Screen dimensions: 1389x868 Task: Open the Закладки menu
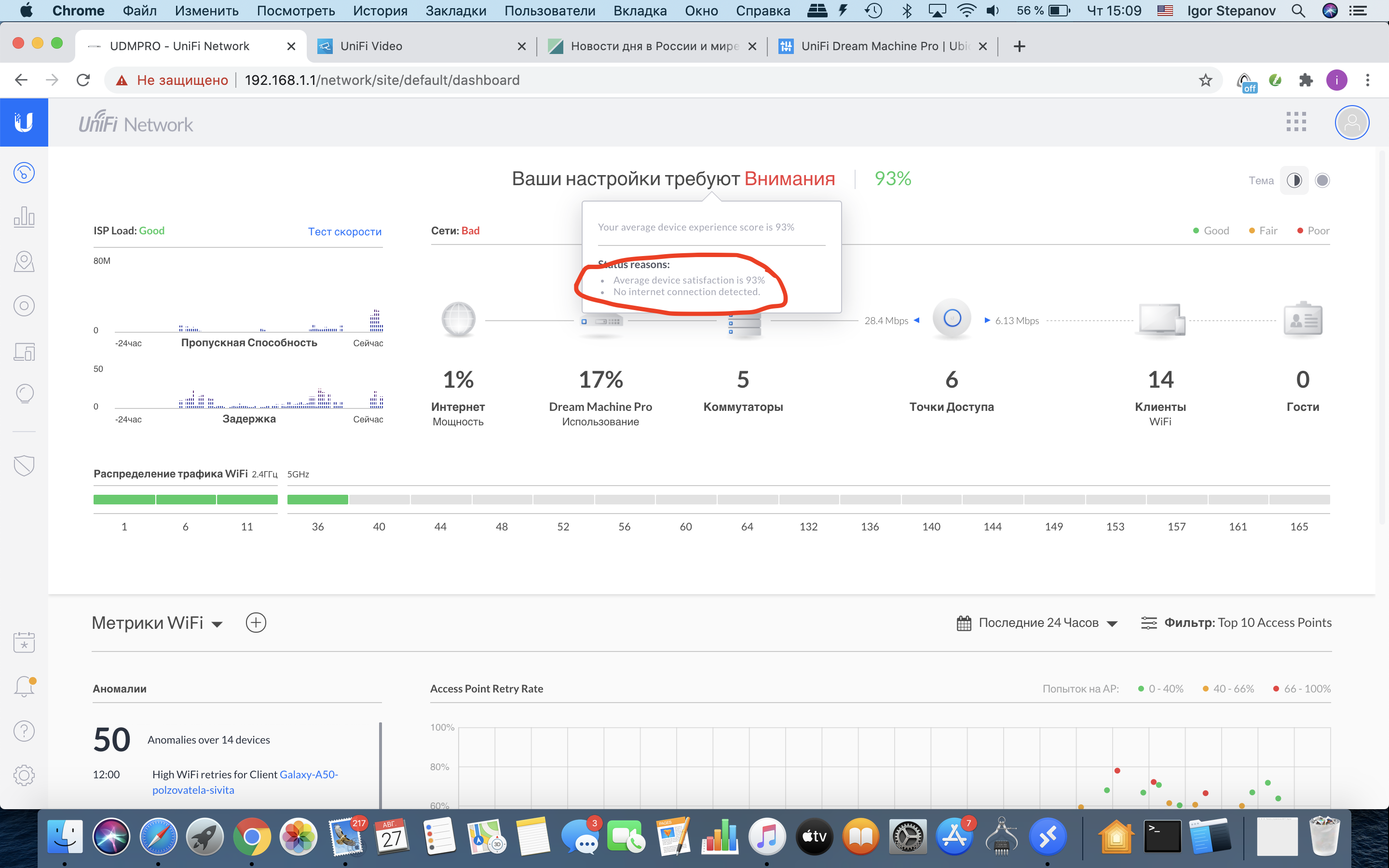(x=456, y=11)
